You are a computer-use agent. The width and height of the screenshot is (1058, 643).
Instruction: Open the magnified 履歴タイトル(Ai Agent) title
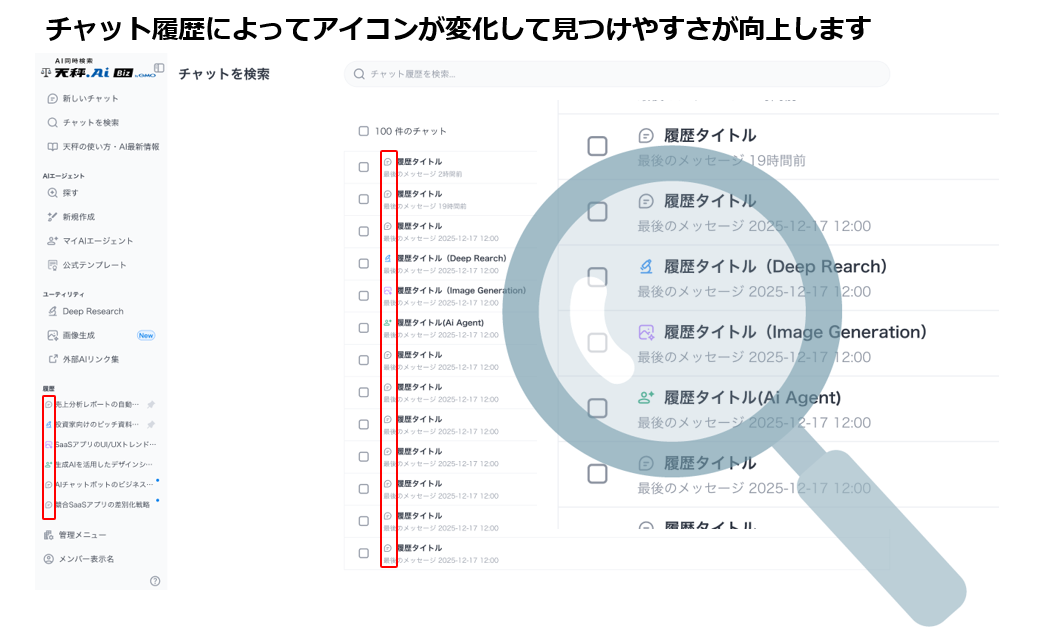[x=752, y=397]
